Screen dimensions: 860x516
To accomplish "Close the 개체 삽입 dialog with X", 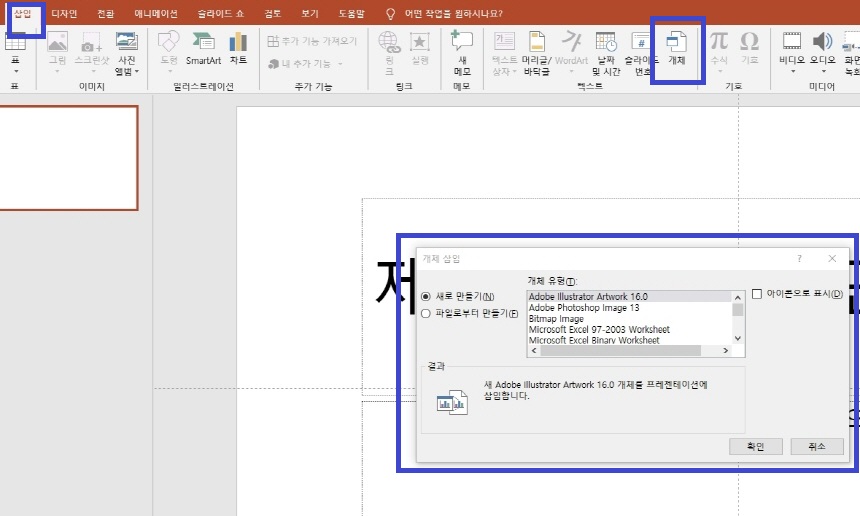I will coord(832,258).
